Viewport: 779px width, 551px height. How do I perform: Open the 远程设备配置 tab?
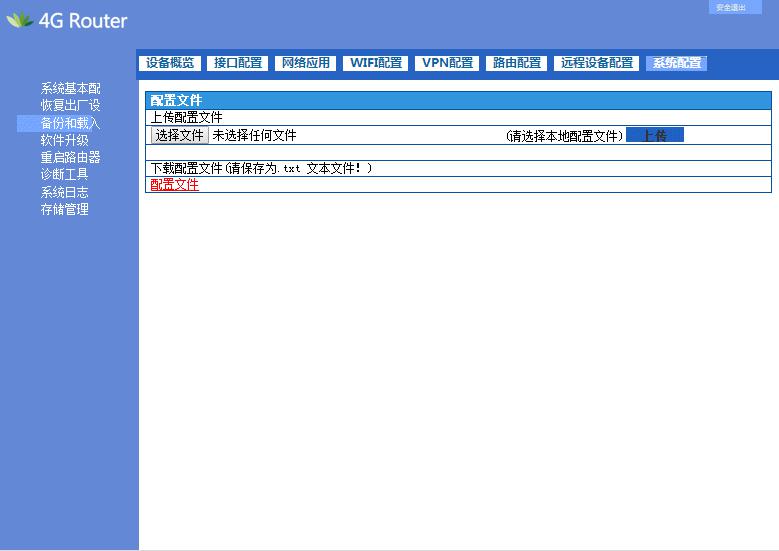[x=597, y=63]
